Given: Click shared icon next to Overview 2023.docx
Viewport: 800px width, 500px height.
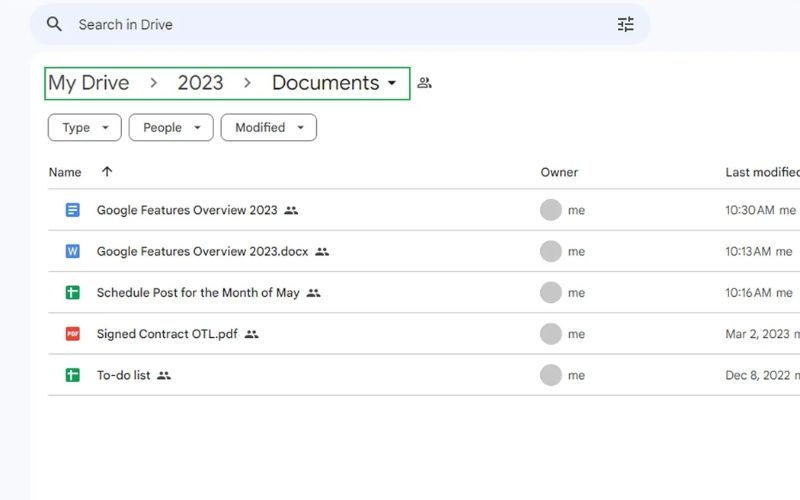Looking at the screenshot, I should [322, 252].
